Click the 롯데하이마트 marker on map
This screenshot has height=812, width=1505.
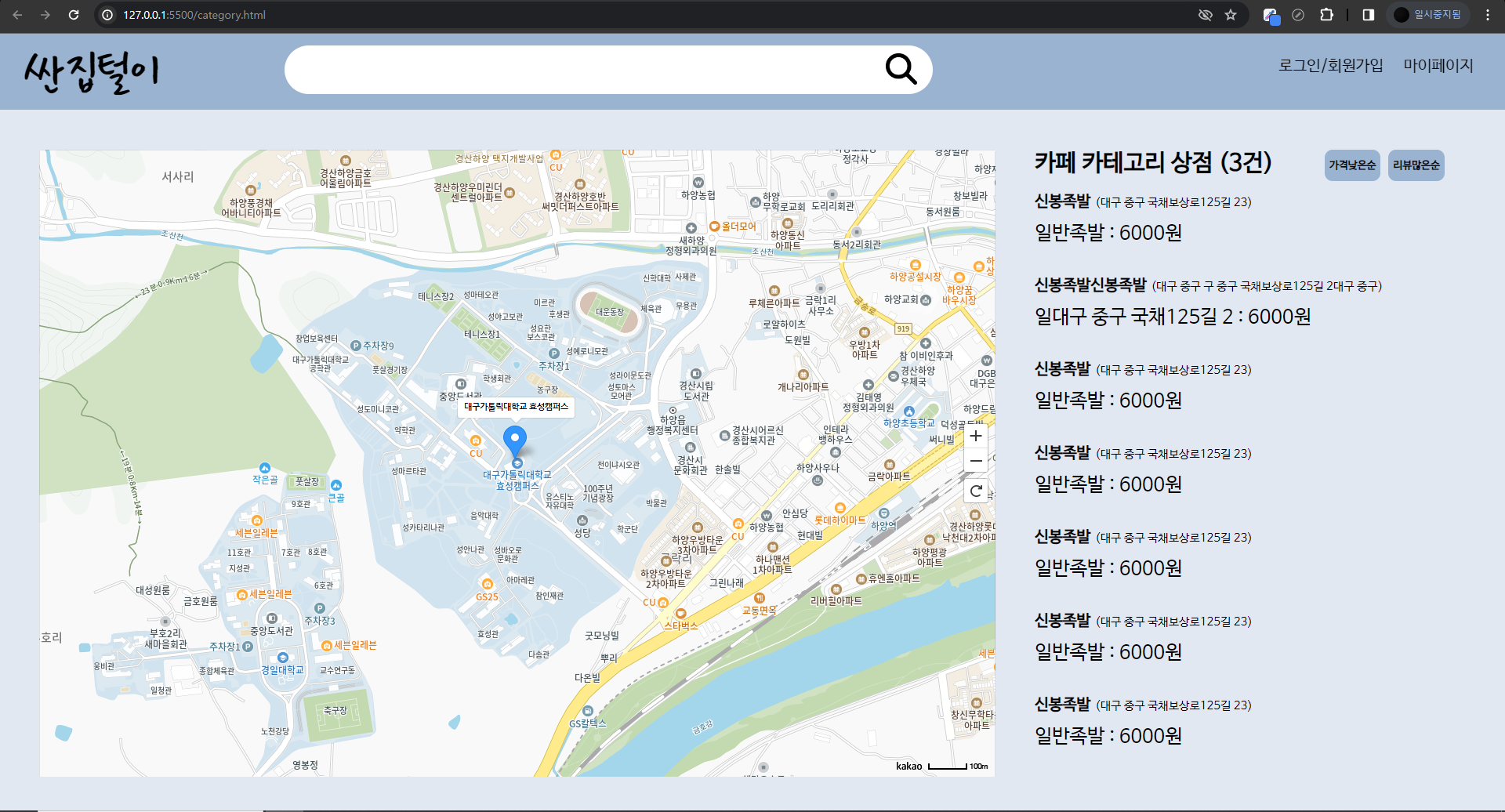840,508
